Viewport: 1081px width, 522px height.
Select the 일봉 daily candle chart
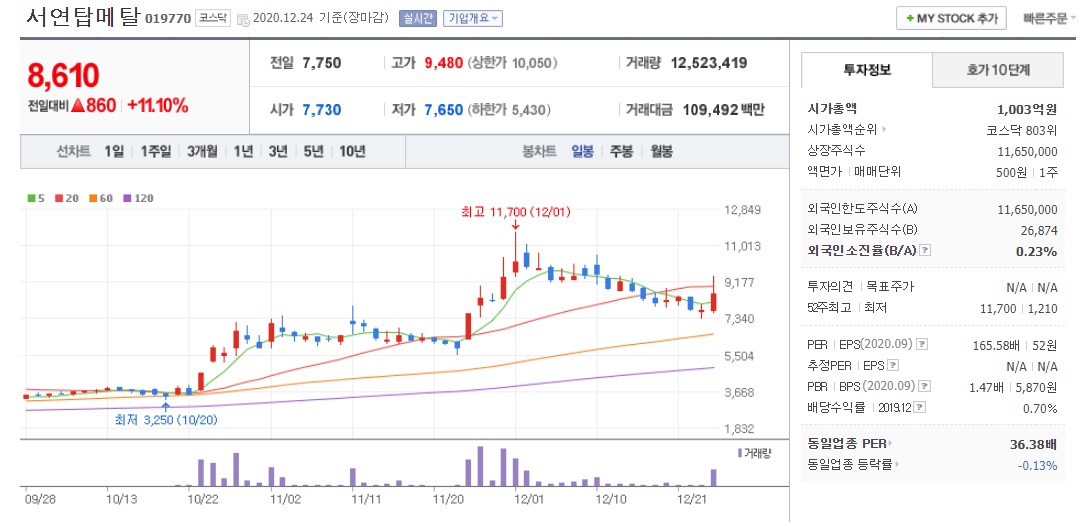click(x=582, y=152)
